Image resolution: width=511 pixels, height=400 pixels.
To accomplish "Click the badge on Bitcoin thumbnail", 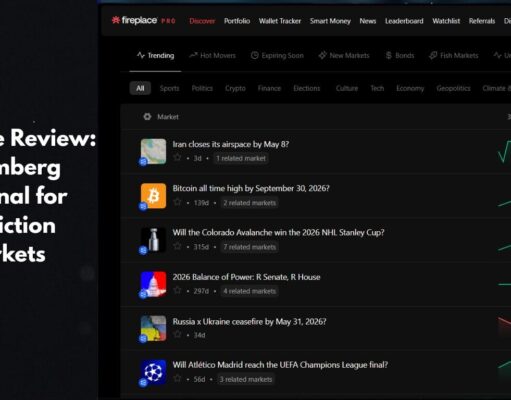I will click(143, 206).
